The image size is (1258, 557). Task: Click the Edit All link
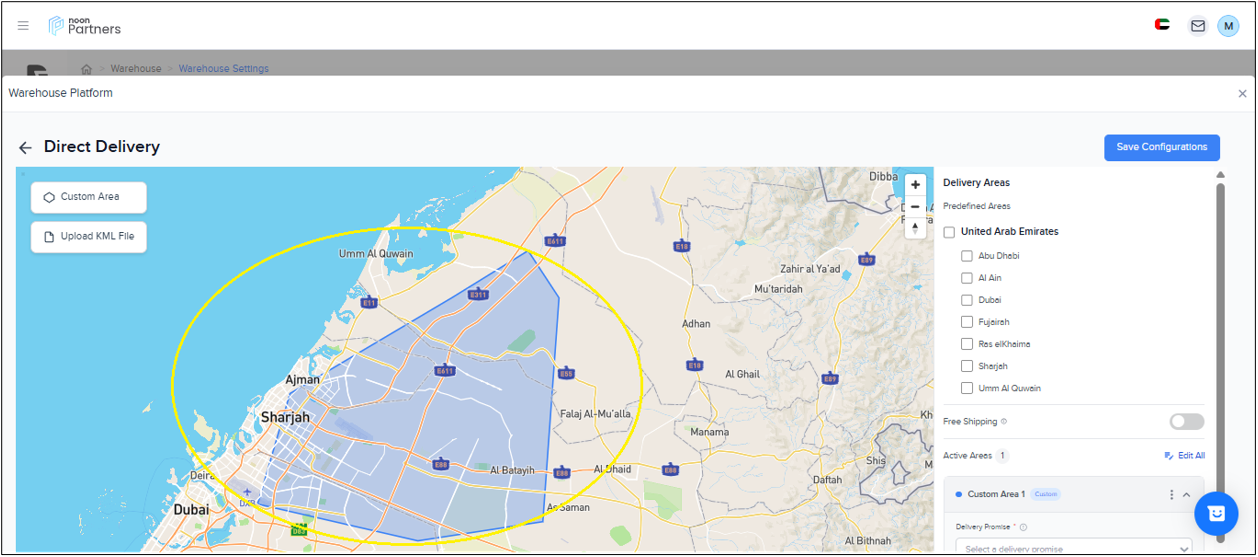(x=1184, y=456)
